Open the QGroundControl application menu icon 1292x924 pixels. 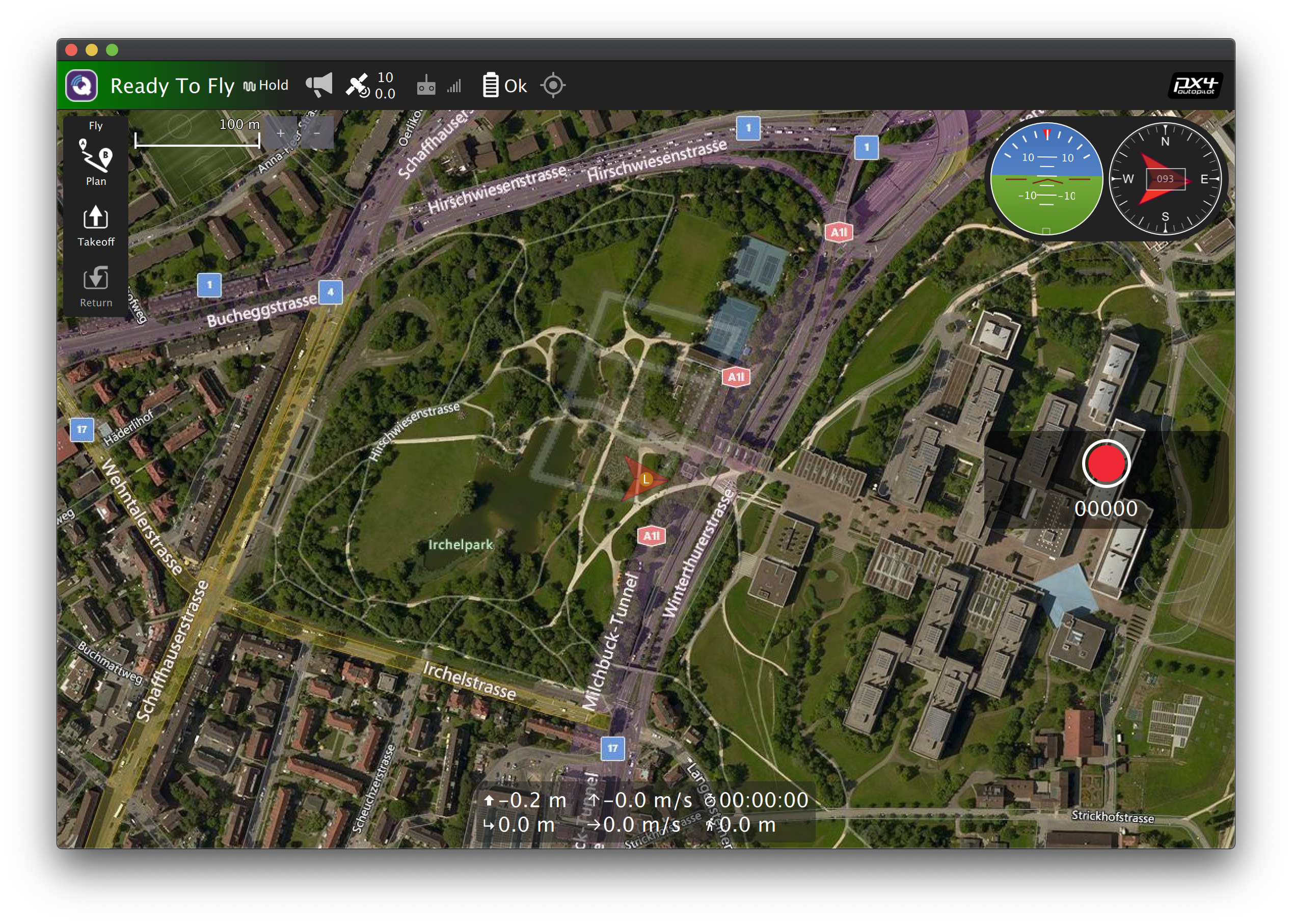(82, 86)
